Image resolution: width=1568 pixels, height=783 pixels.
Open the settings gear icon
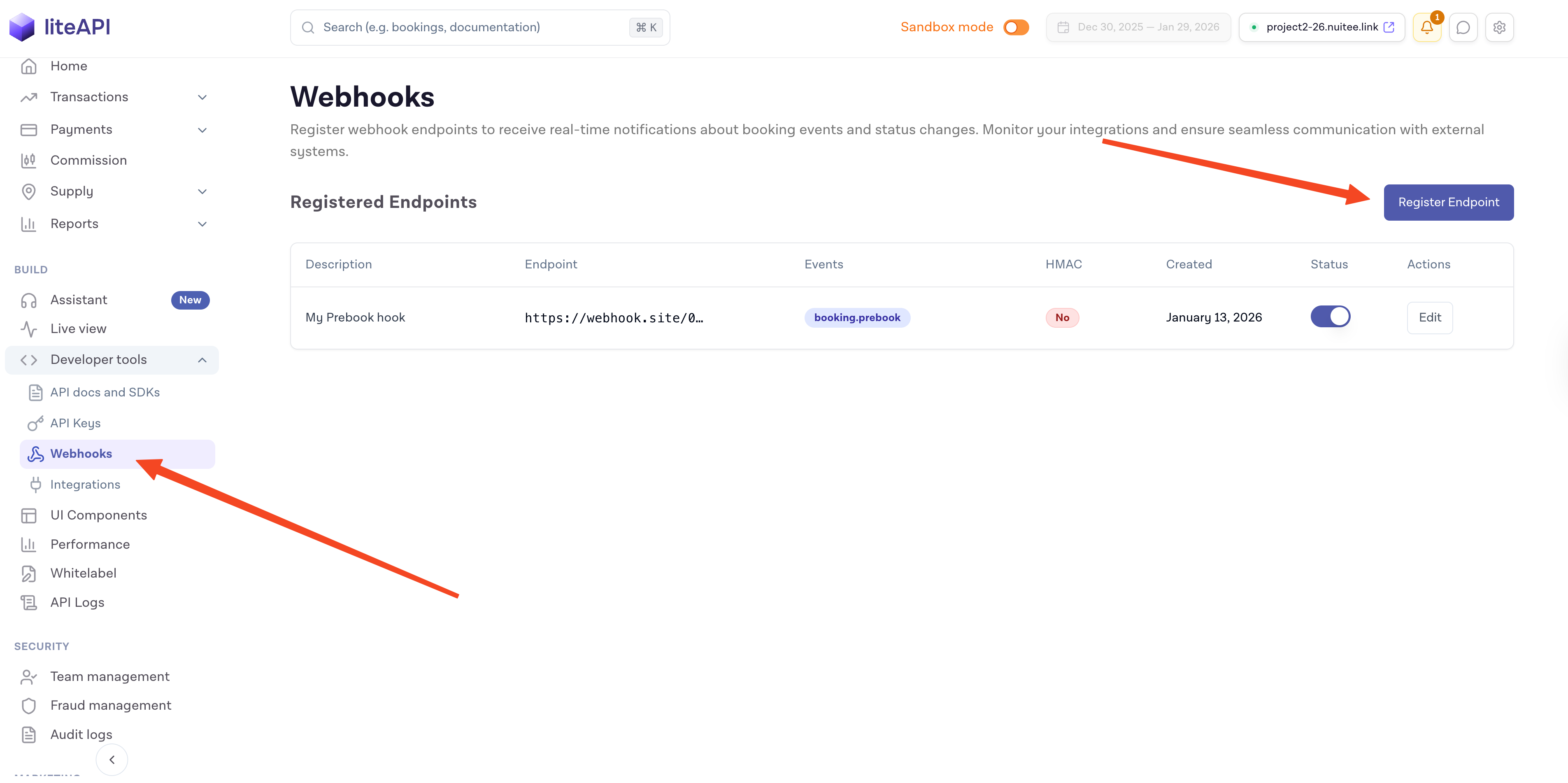1499,28
